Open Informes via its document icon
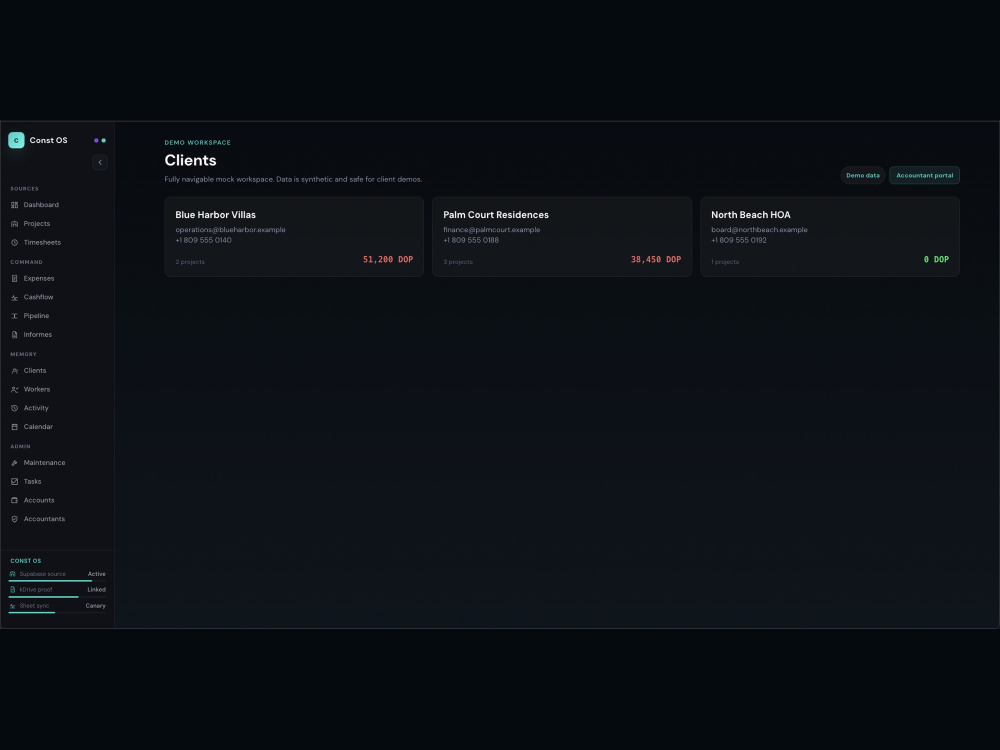 coord(15,335)
